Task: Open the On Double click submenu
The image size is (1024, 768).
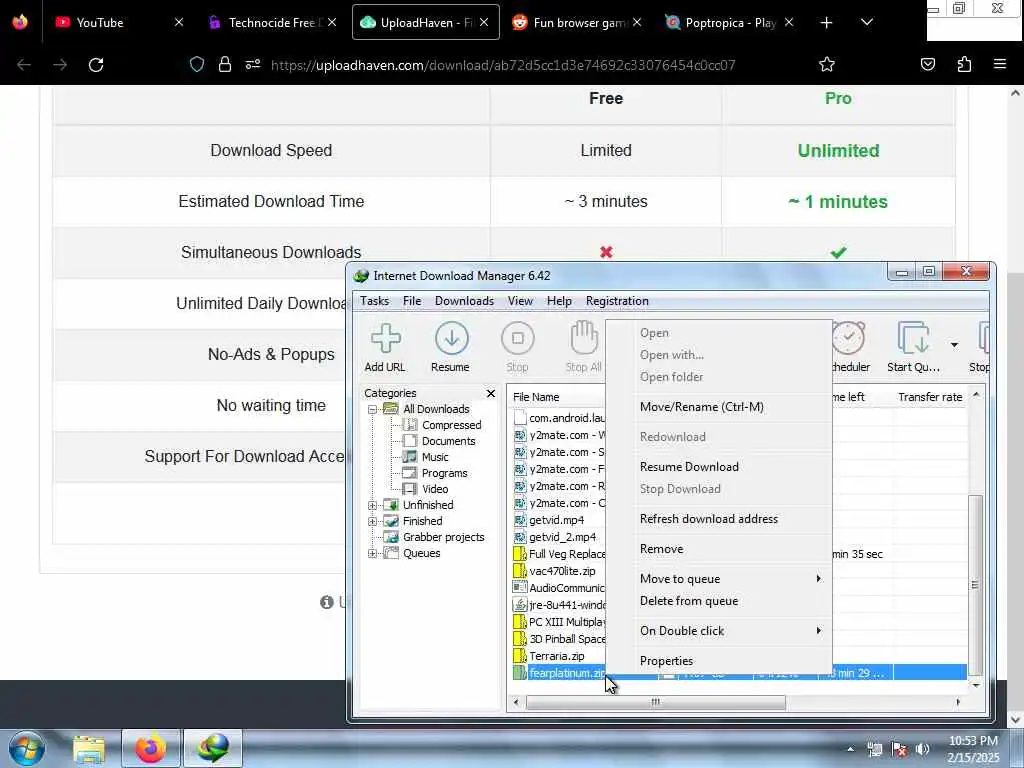Action: tap(718, 632)
